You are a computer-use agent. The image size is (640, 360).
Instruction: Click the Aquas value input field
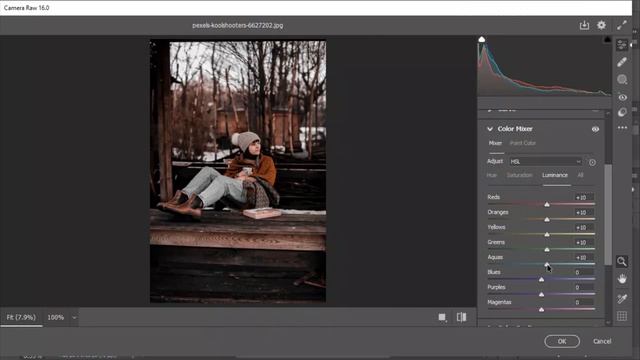(583, 258)
